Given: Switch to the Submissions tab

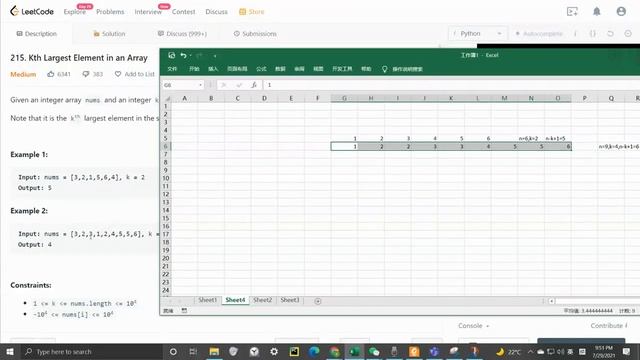Looking at the screenshot, I should [255, 33].
